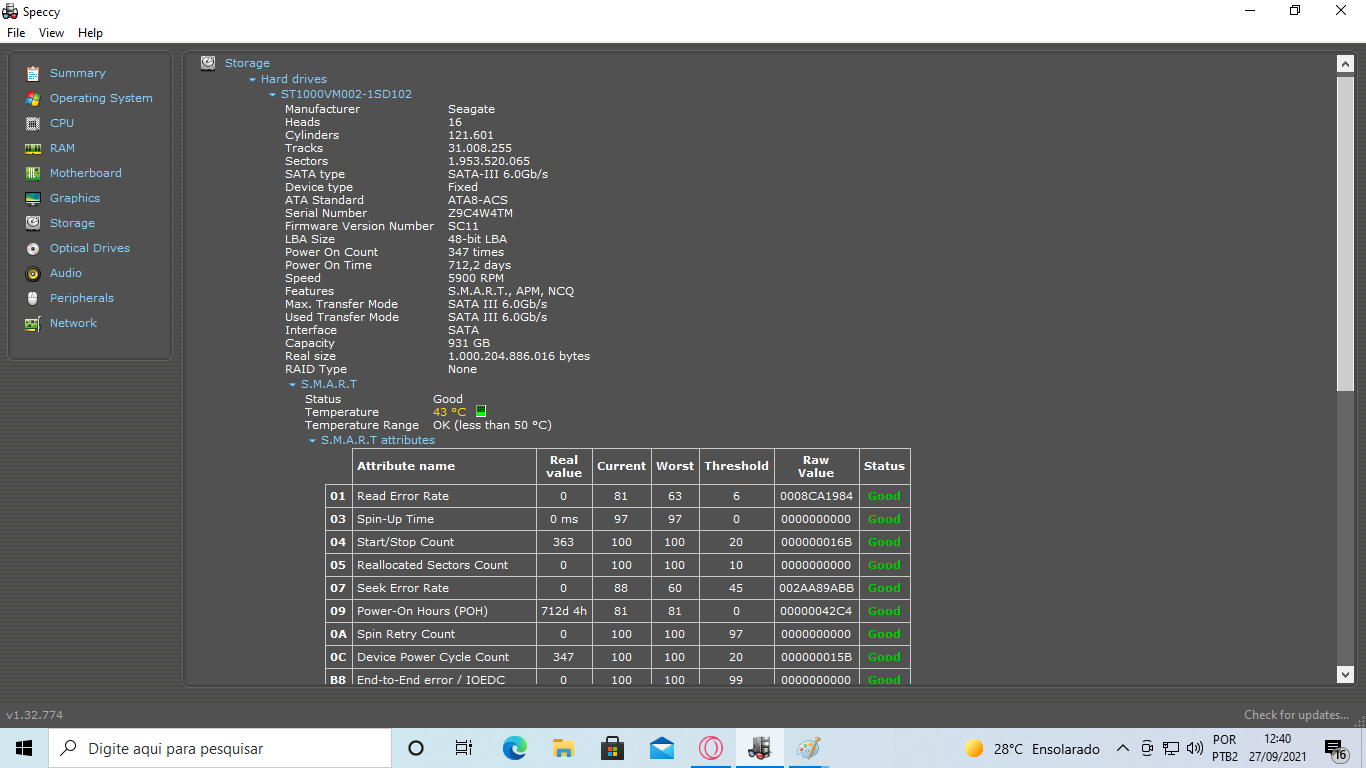This screenshot has height=768, width=1366.
Task: Click the Network icon in sidebar
Action: [x=33, y=323]
